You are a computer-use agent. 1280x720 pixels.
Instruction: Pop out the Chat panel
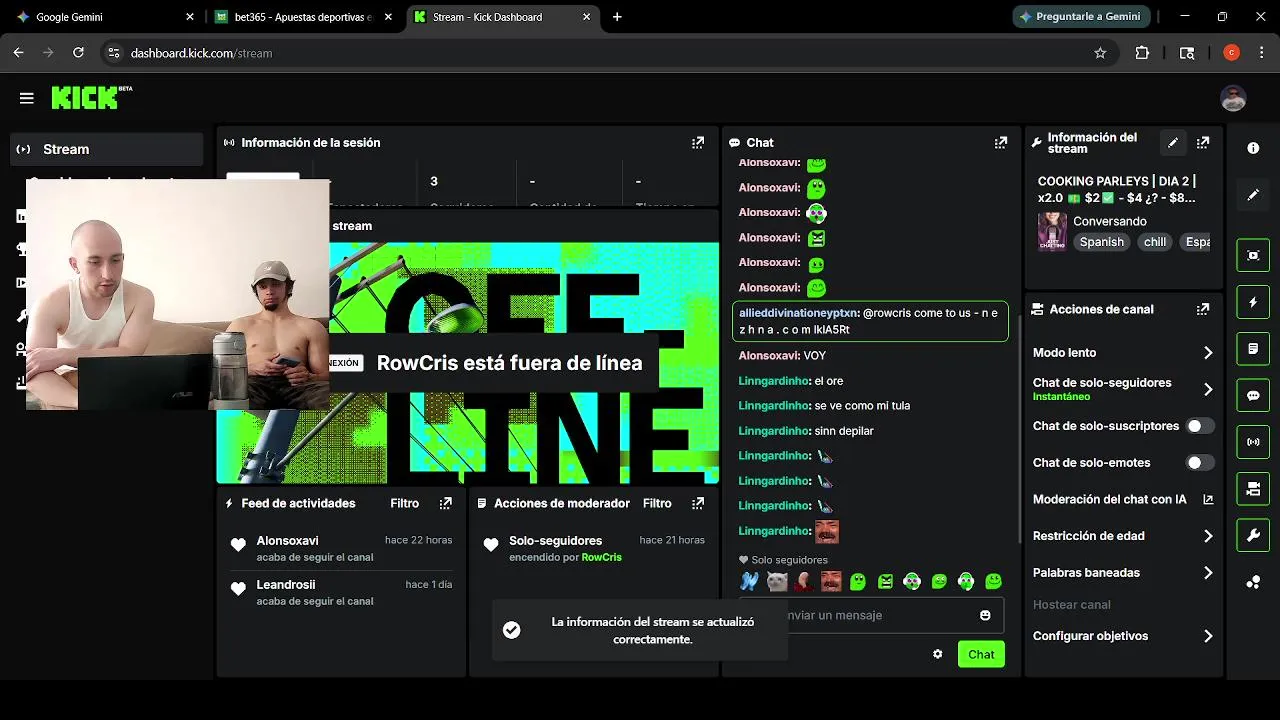(1001, 143)
